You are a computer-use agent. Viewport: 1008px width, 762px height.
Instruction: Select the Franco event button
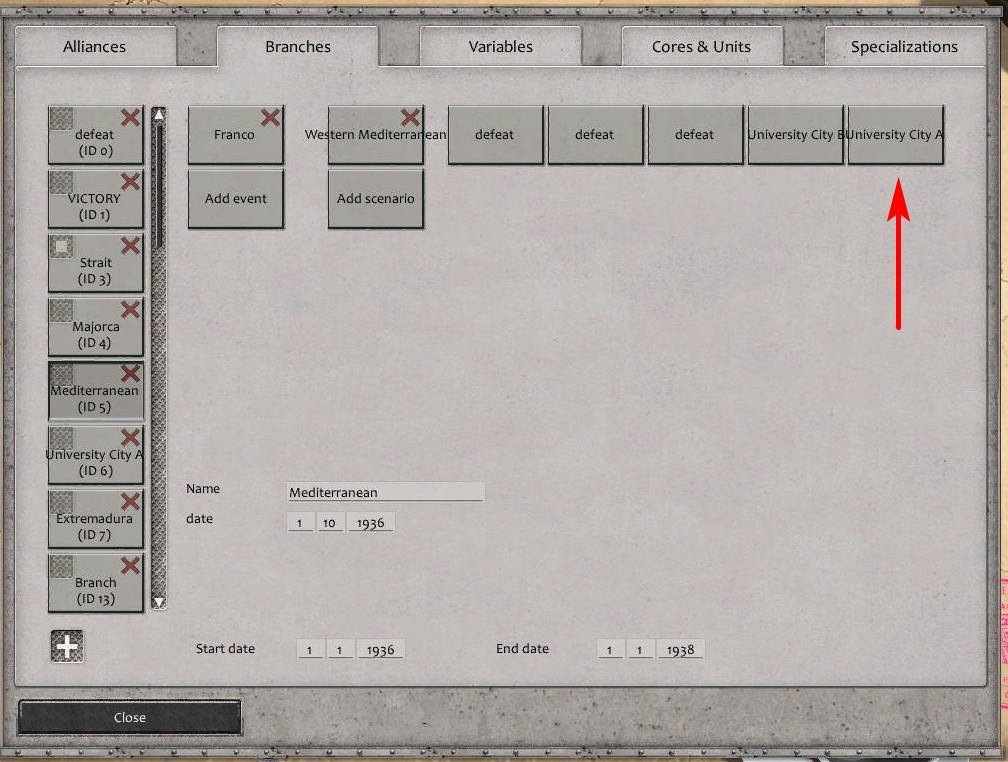coord(235,135)
